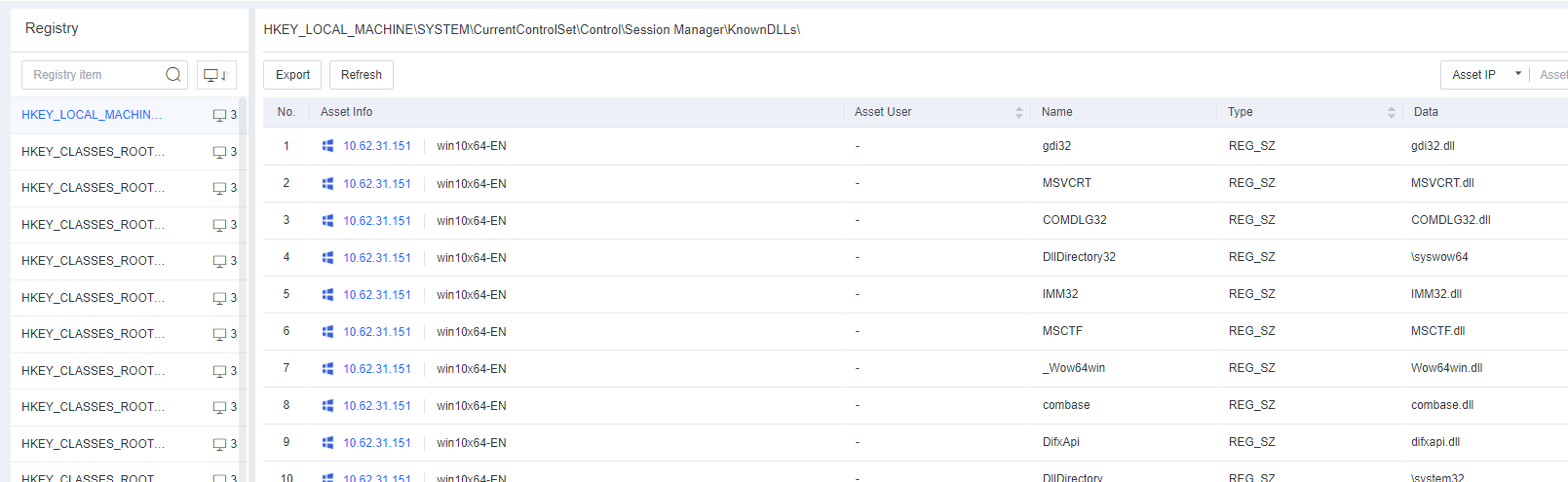Select the third registry item in the list
1568x482 pixels.
click(92, 188)
